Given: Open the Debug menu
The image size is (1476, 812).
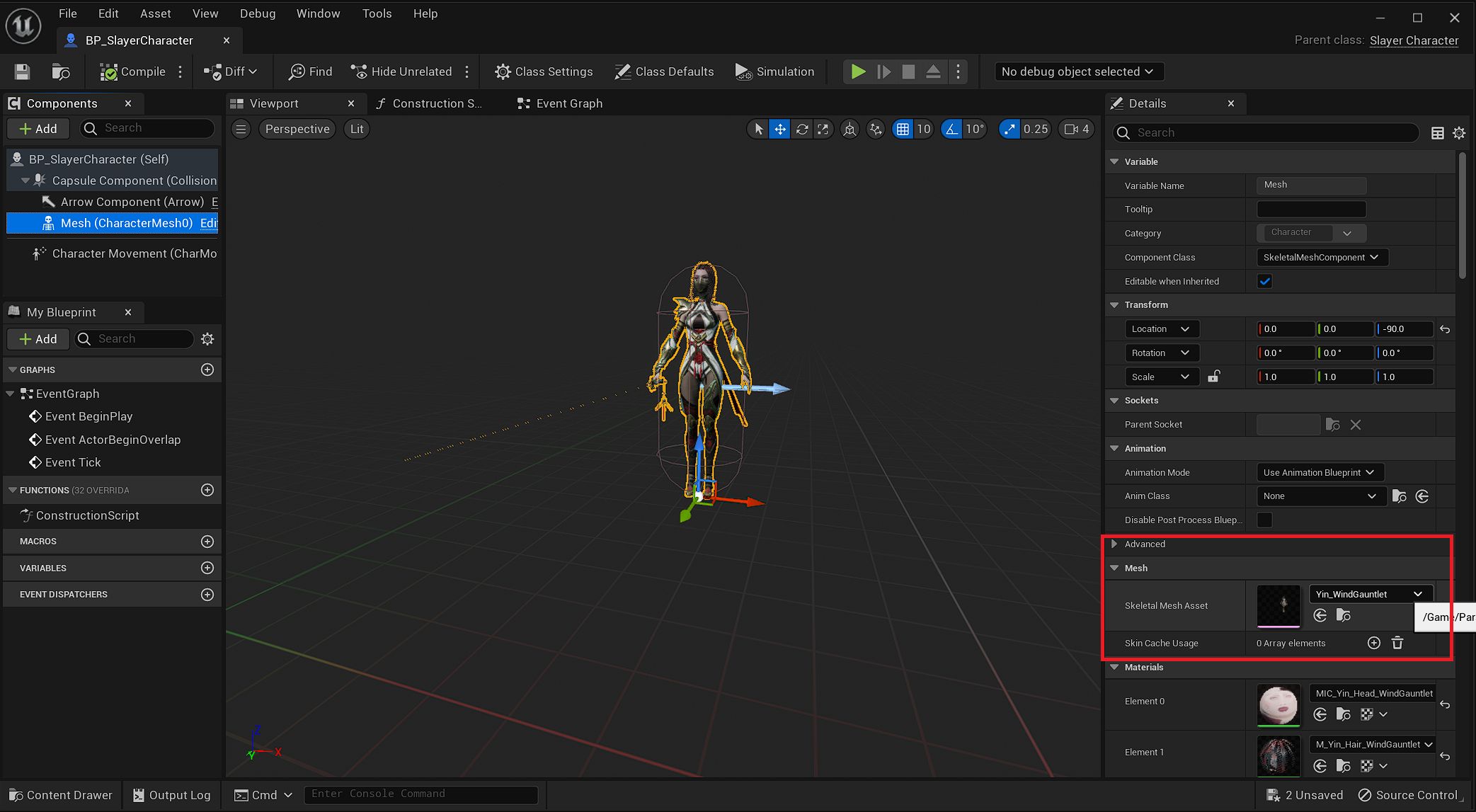Looking at the screenshot, I should point(257,13).
